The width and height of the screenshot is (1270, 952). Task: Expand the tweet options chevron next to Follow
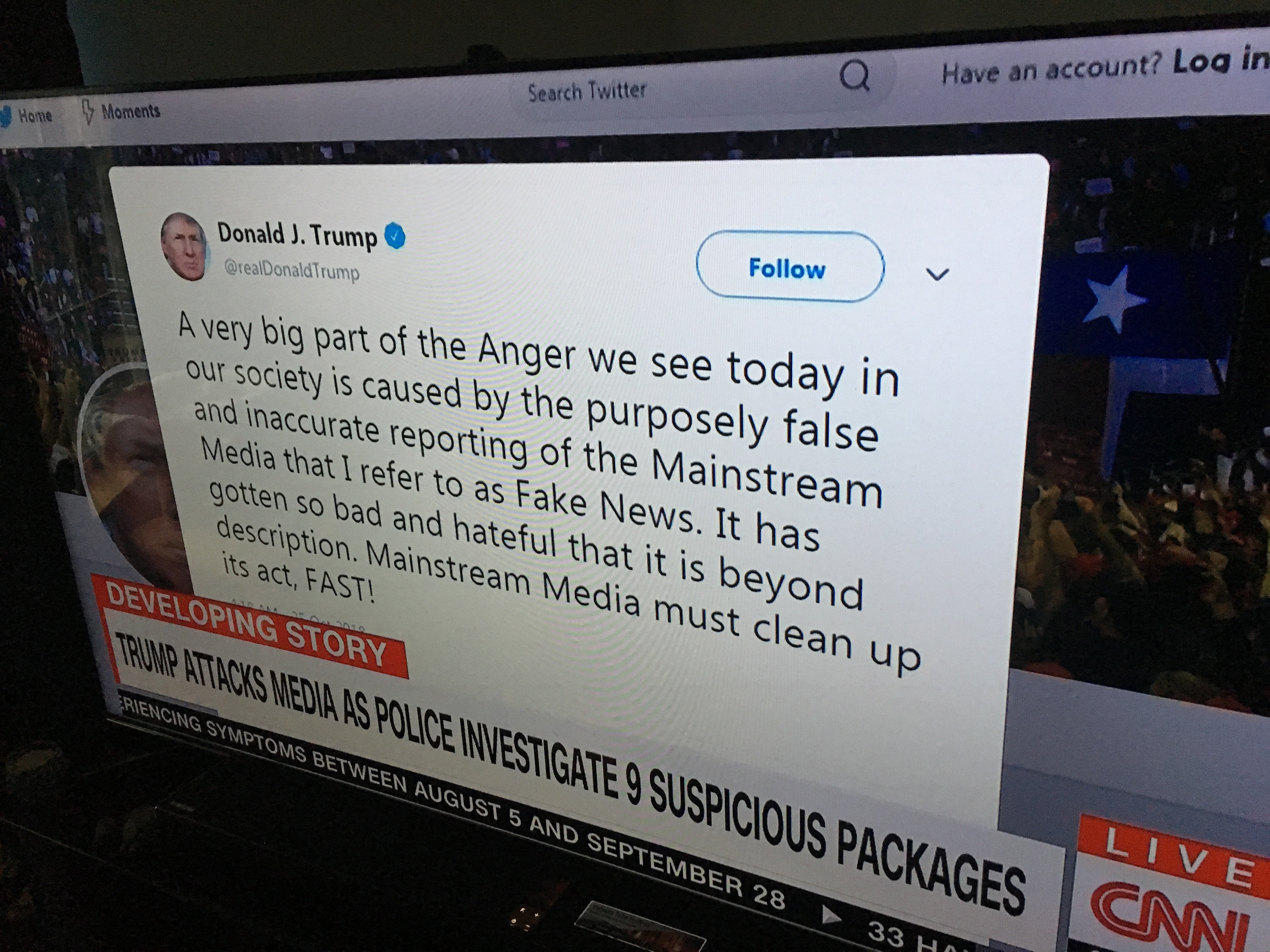(937, 274)
